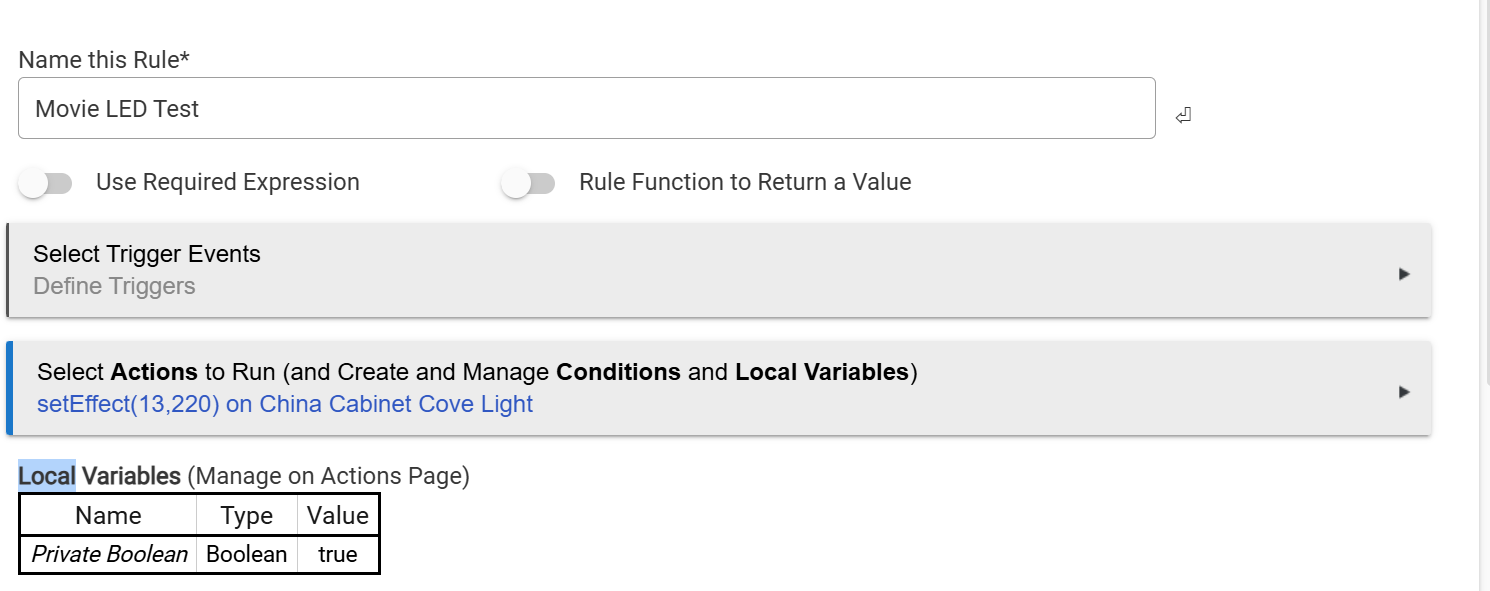The height and width of the screenshot is (591, 1490).
Task: Select the Private Boolean variable name cell
Action: pyautogui.click(x=109, y=554)
